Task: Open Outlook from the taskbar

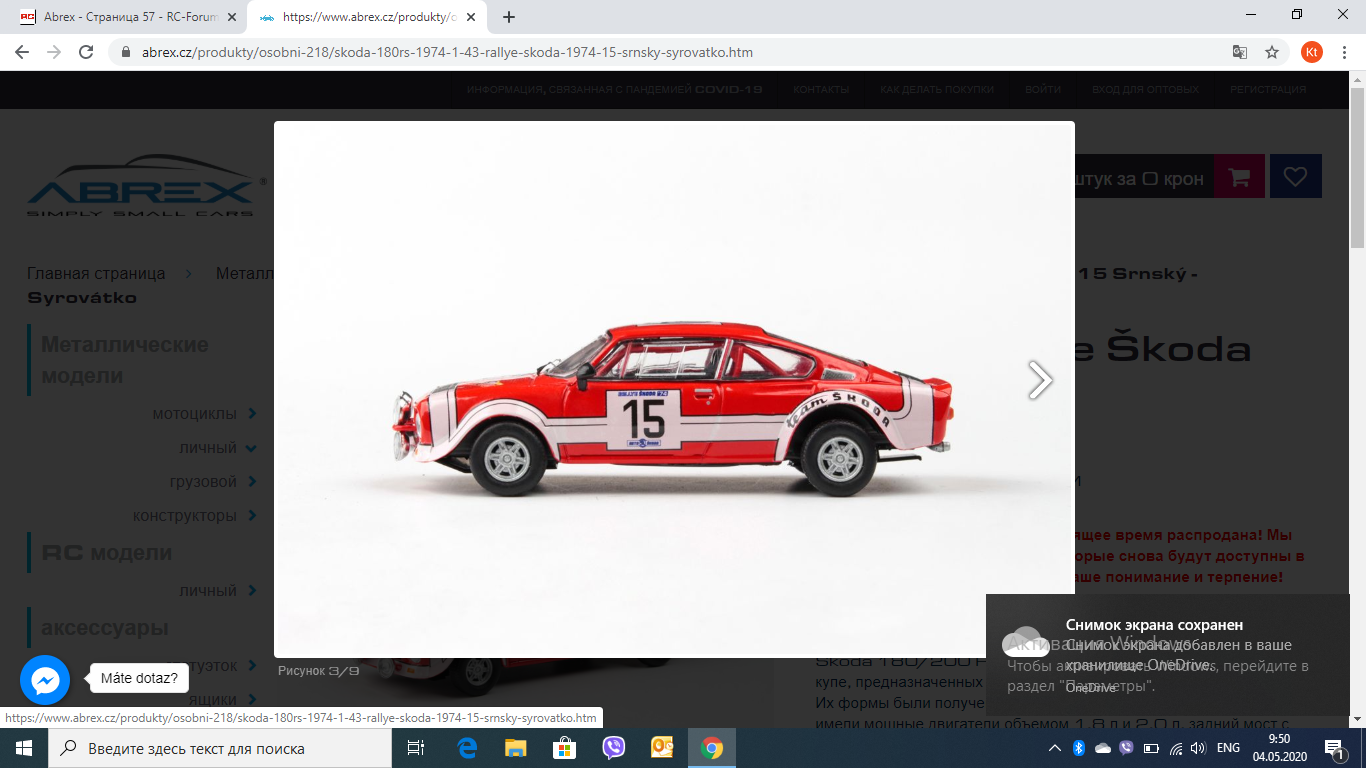Action: click(x=663, y=748)
